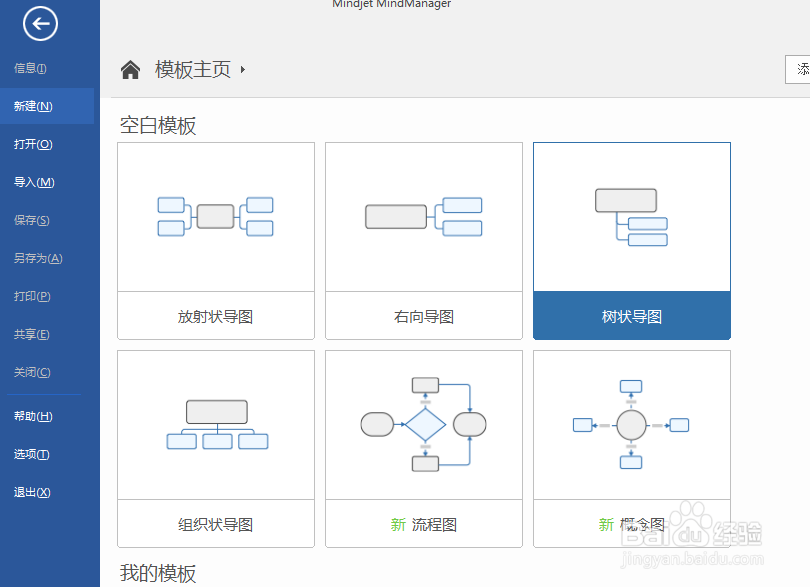The image size is (810, 587).
Task: Select 打印(P) in the sidebar
Action: (x=32, y=296)
